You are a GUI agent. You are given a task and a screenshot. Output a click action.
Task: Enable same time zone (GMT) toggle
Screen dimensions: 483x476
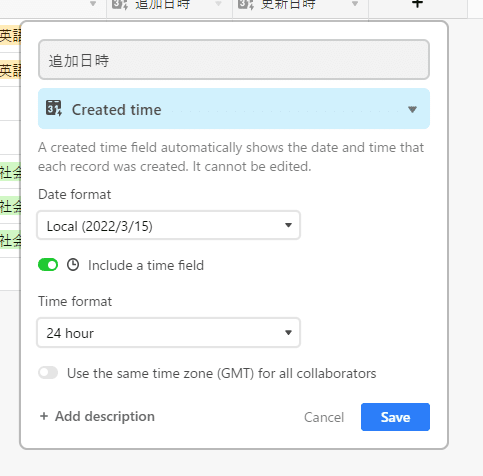point(48,373)
